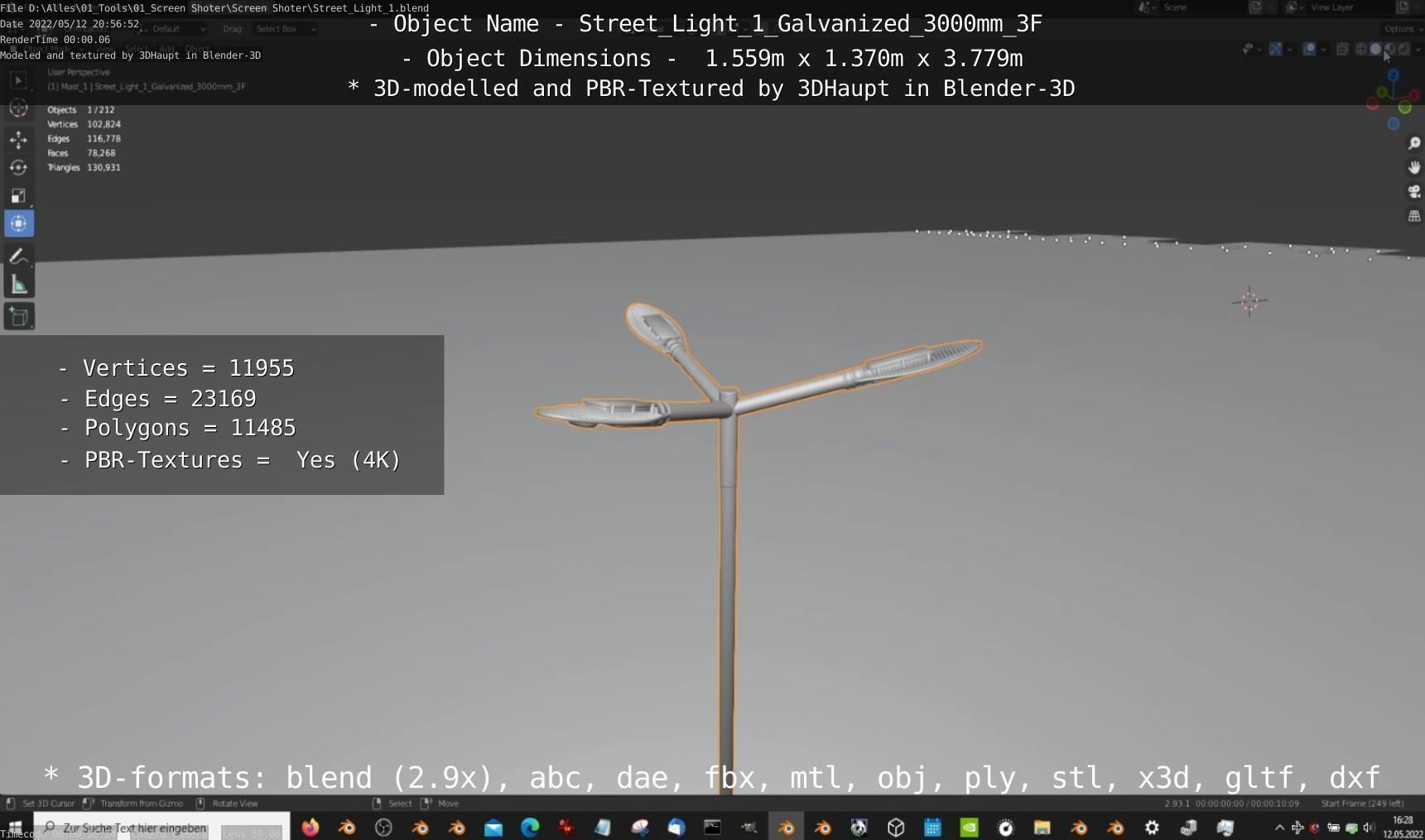Screen dimensions: 1425x840
Task: Open the selectability and visibility icon
Action: tap(1248, 49)
